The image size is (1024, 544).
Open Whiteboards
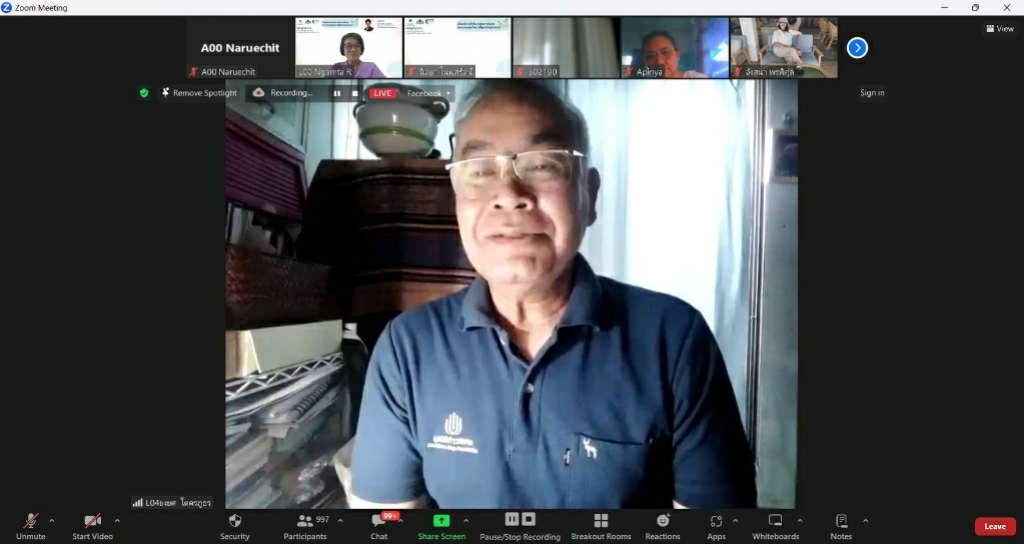click(775, 526)
